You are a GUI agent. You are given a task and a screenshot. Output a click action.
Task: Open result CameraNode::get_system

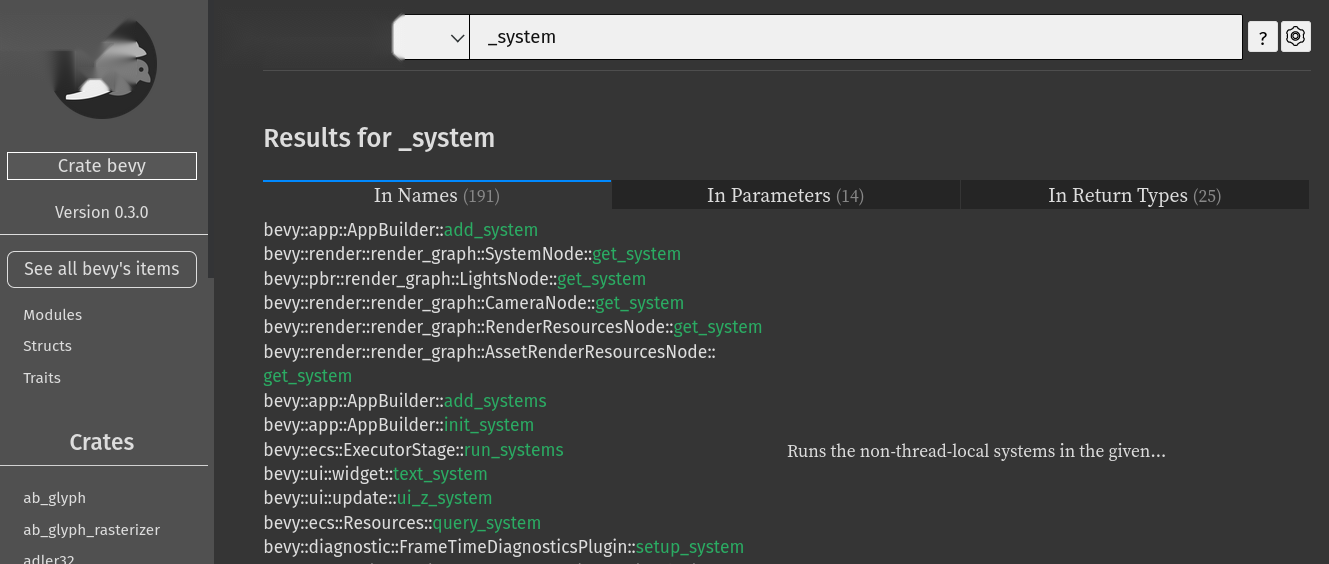pos(474,303)
